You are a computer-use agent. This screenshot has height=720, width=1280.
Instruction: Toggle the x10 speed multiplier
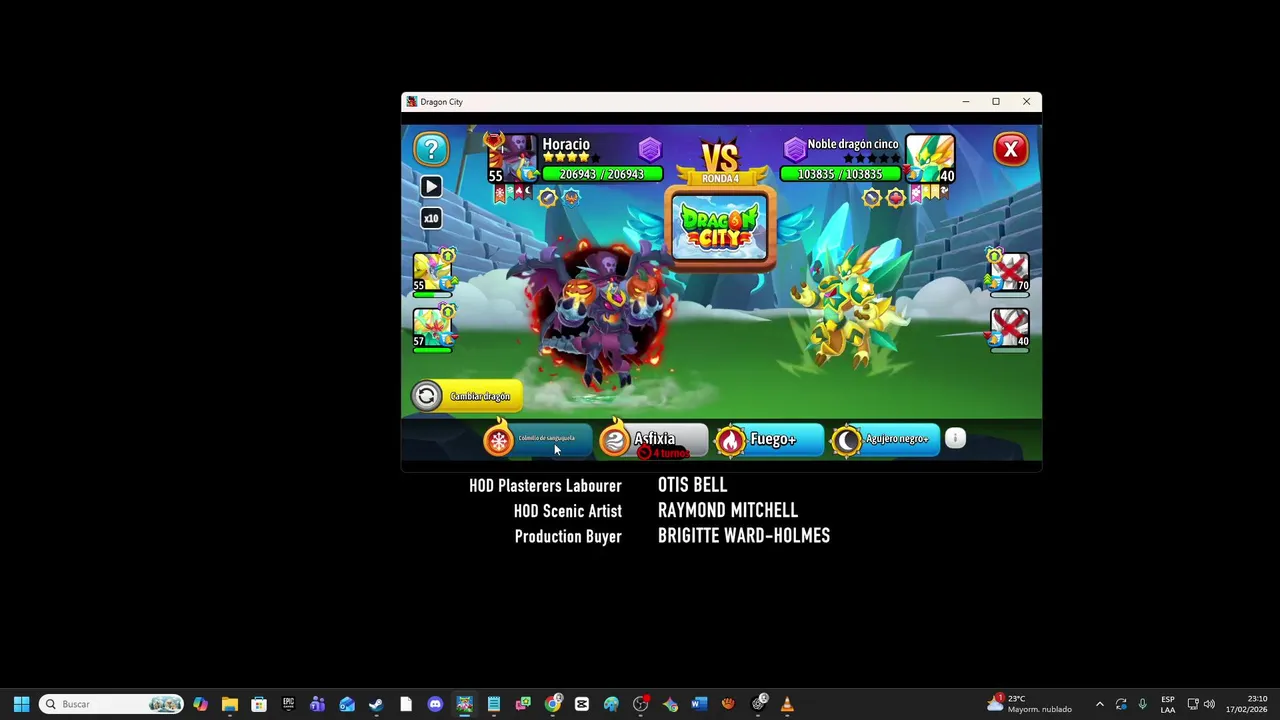coord(431,218)
